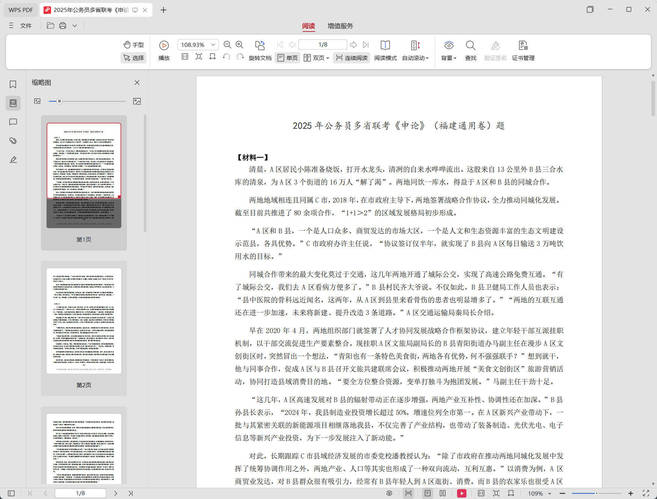Image resolution: width=657 pixels, height=499 pixels.
Task: Open the attachments paperclip panel
Action: [x=13, y=140]
